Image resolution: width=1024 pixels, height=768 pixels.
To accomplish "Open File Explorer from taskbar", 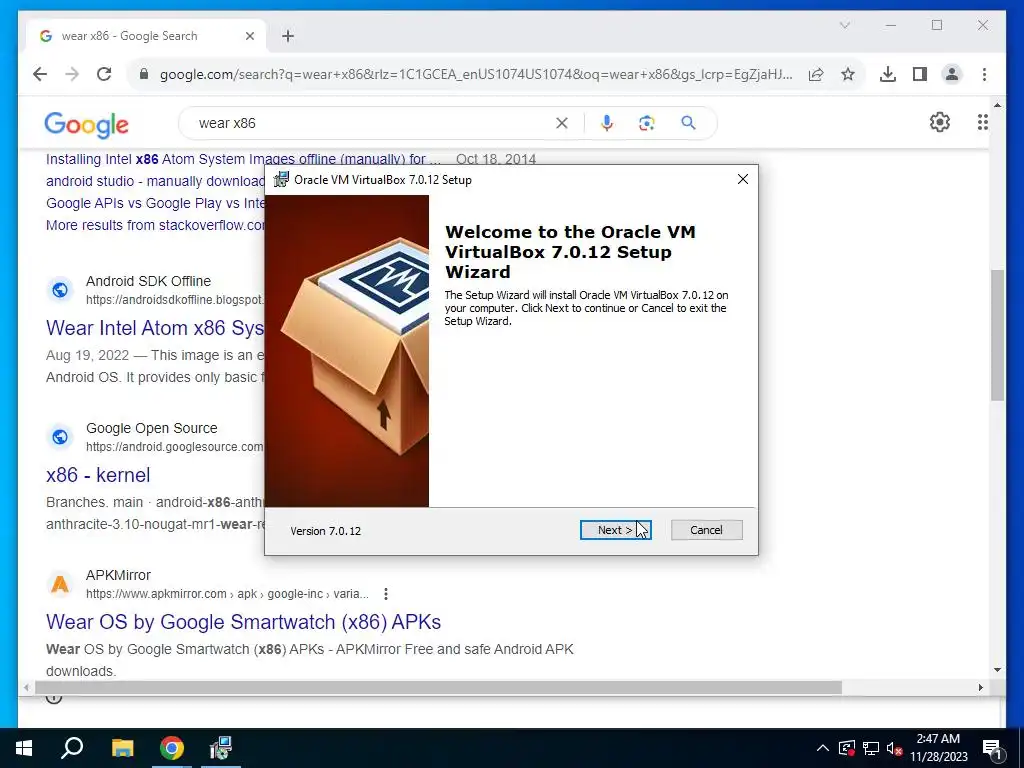I will pos(122,748).
